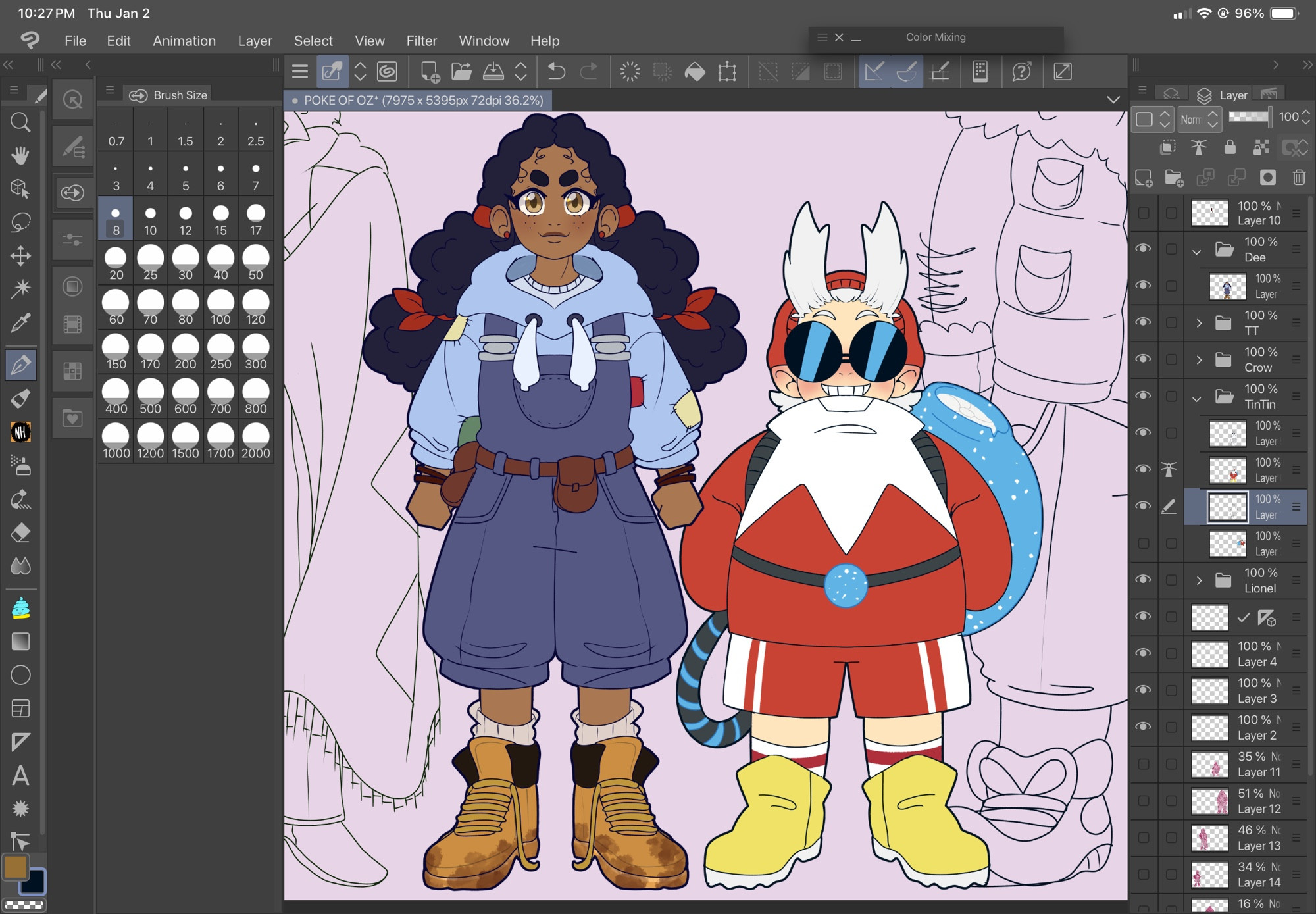
Task: Toggle visibility of the Crow folder
Action: 1144,359
